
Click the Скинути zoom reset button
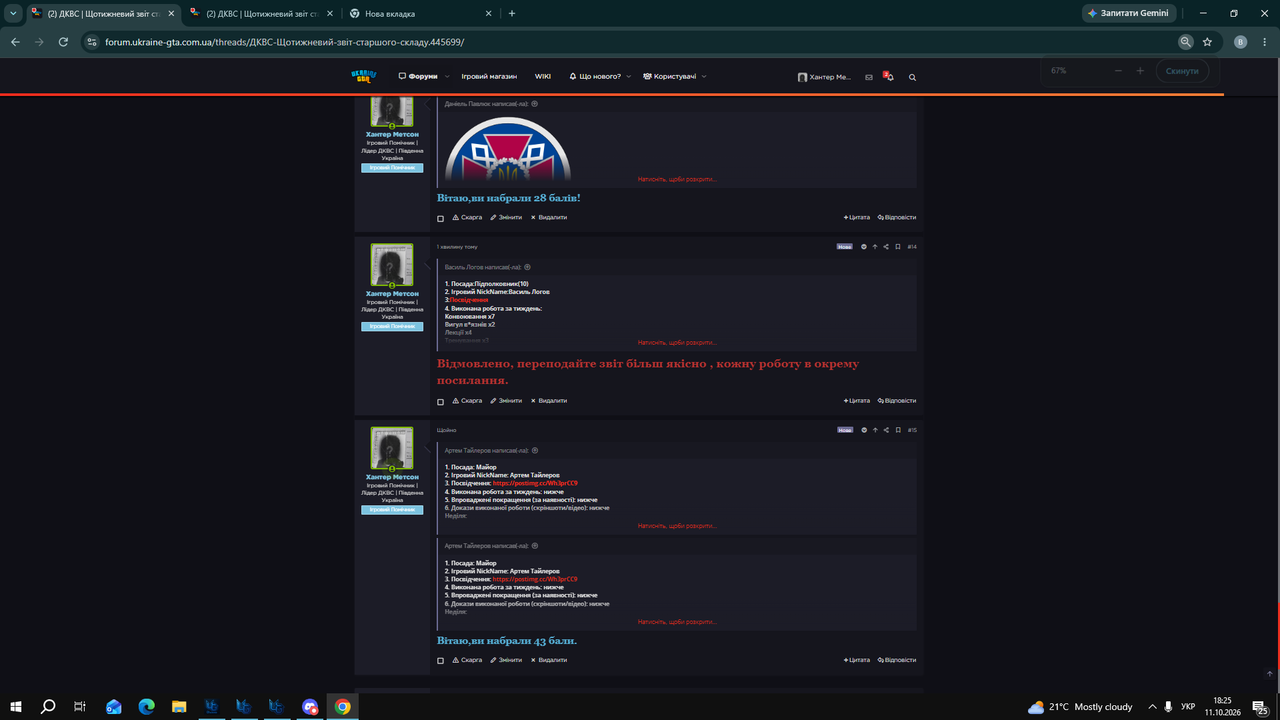click(x=1182, y=71)
